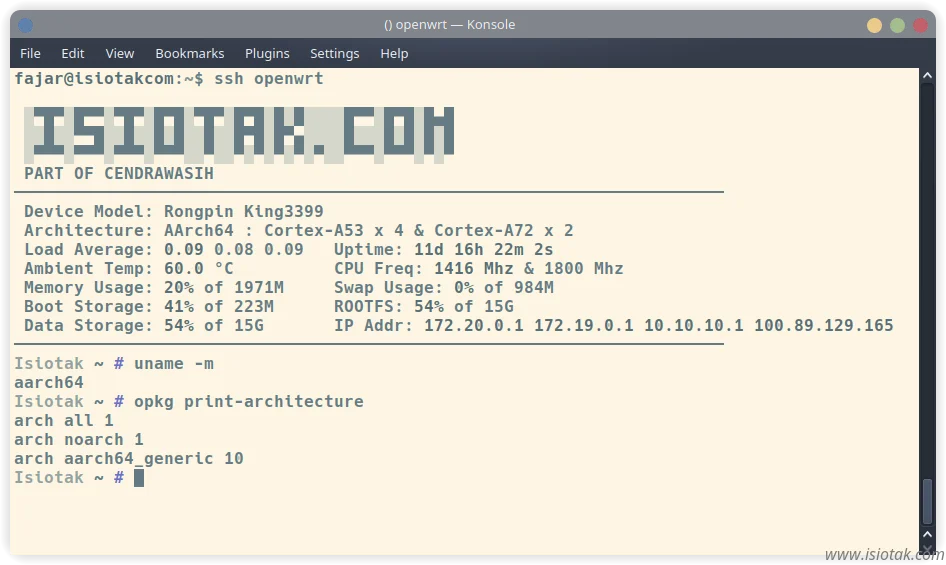Image resolution: width=946 pixels, height=565 pixels.
Task: Open the Bookmarks menu
Action: [x=189, y=53]
